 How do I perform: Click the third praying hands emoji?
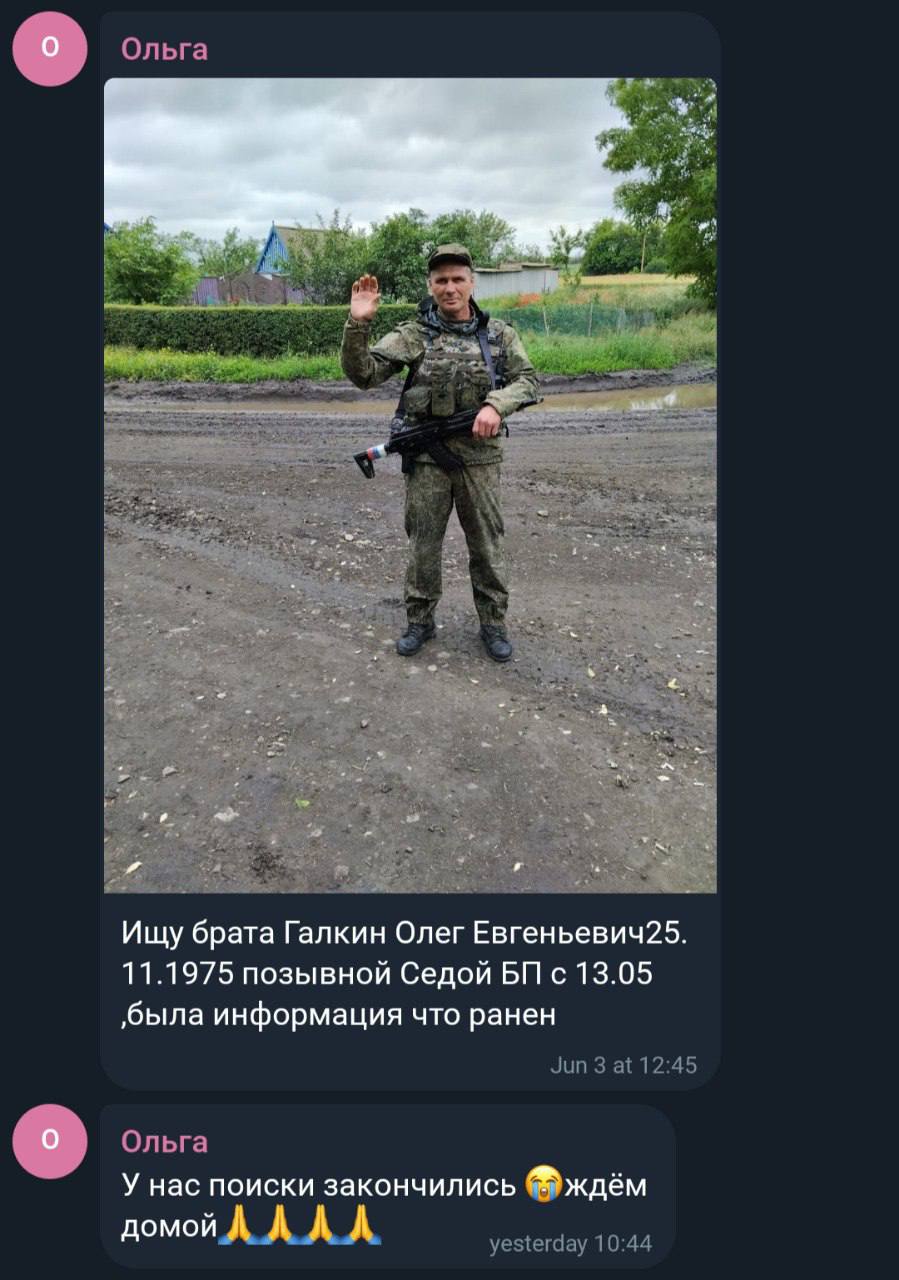click(x=320, y=1224)
